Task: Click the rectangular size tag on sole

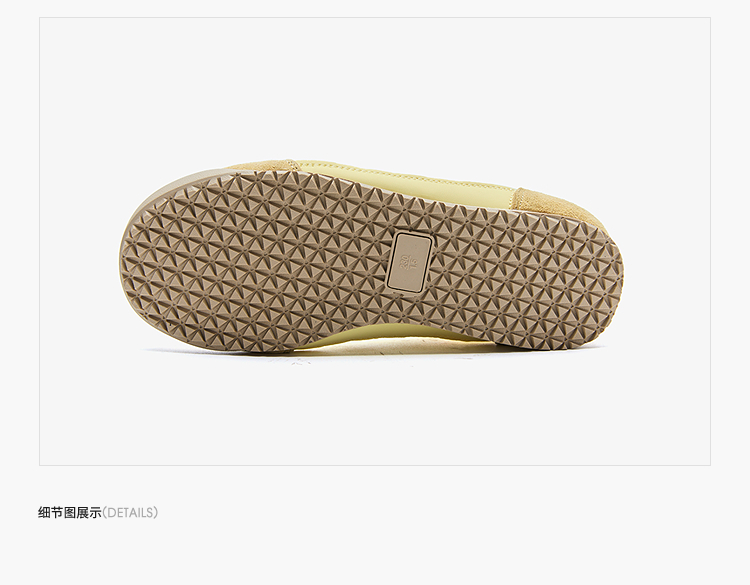Action: pos(409,261)
